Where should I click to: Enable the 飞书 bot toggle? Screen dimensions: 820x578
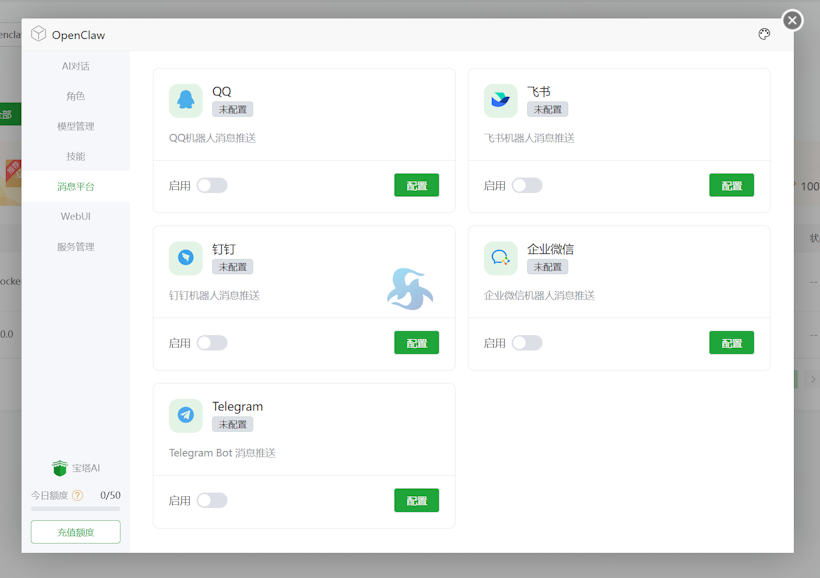(x=527, y=185)
